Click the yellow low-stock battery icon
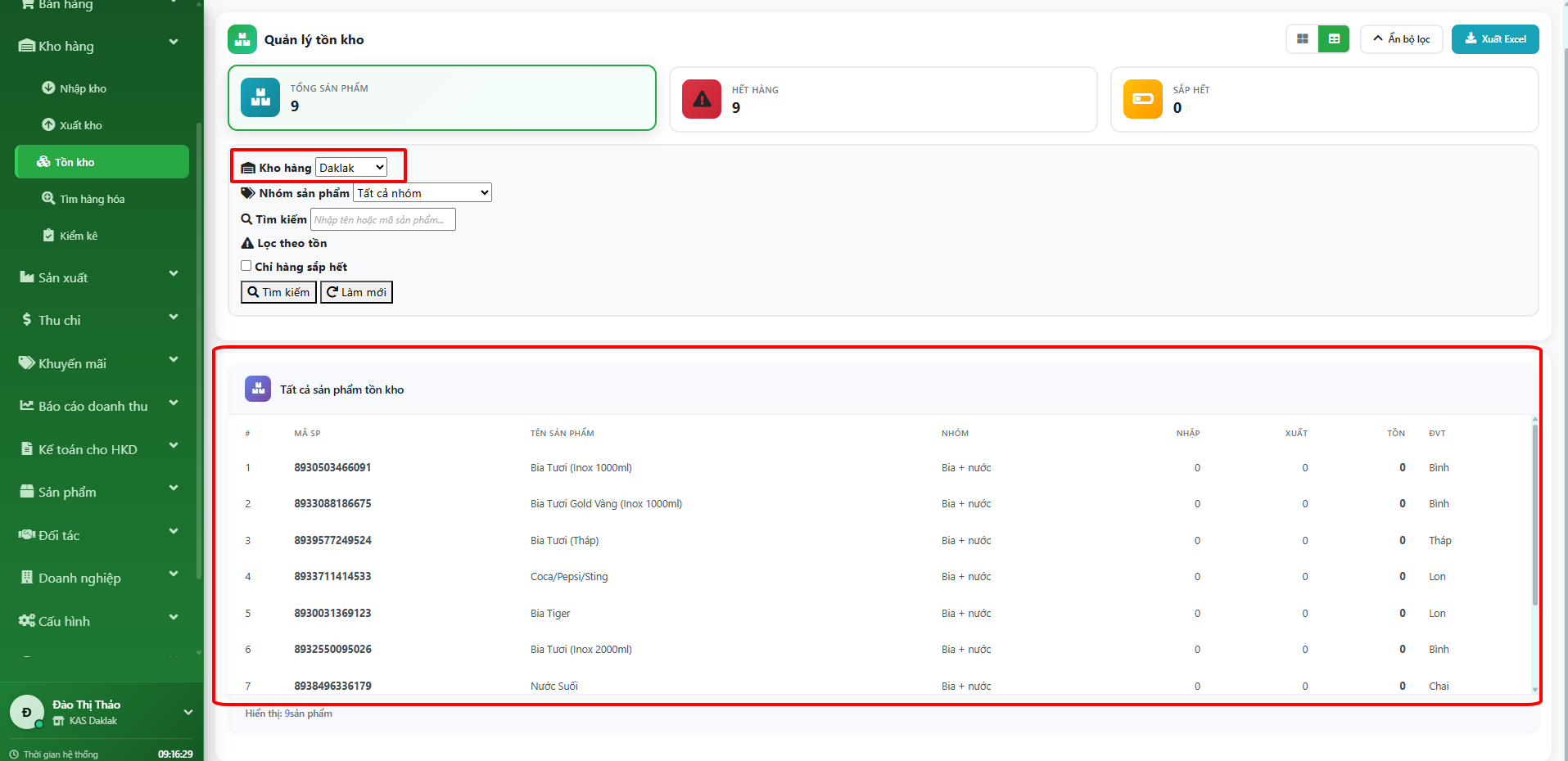The height and width of the screenshot is (761, 1568). 1142,99
